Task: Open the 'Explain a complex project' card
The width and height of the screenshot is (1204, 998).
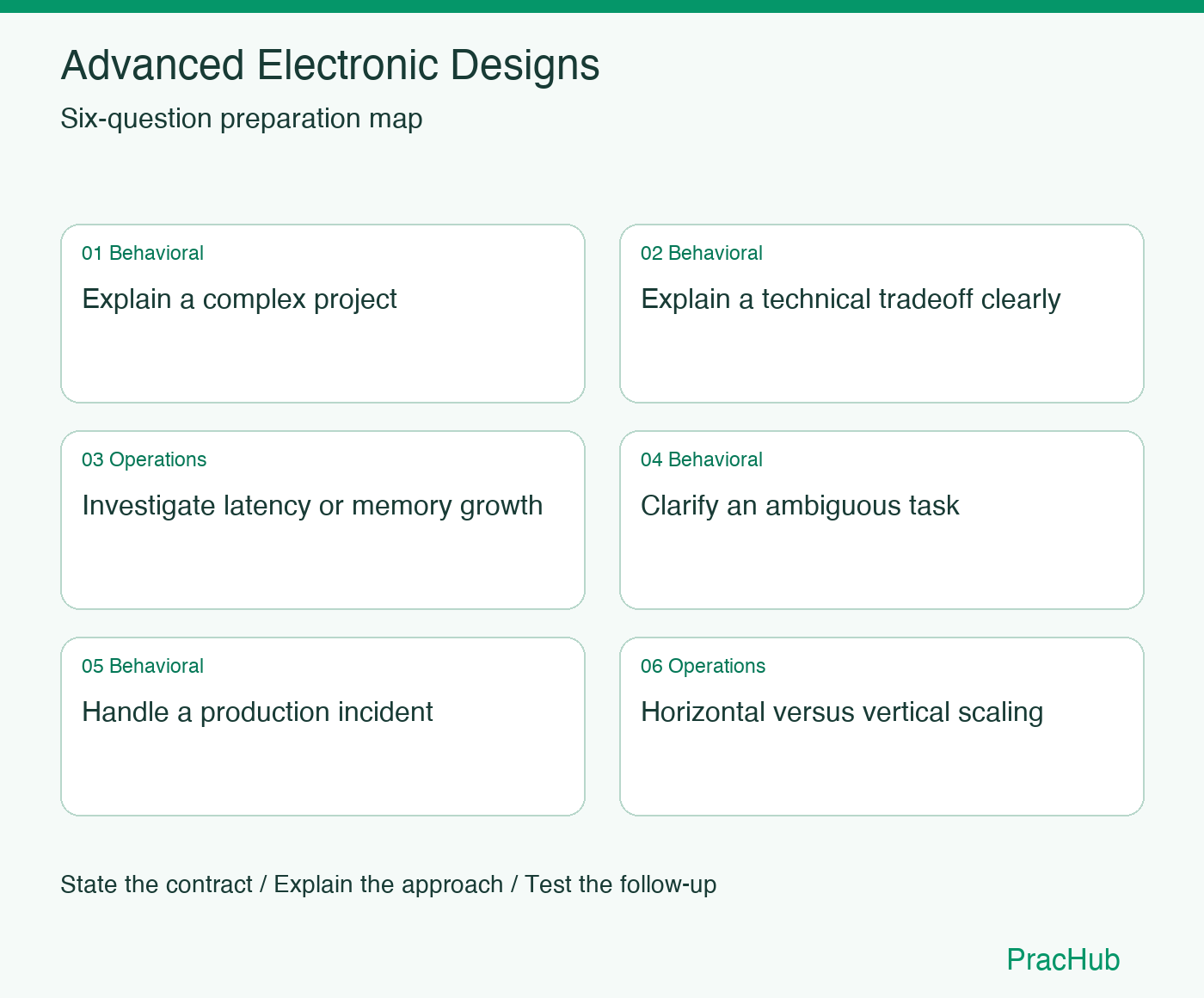Action: point(322,313)
